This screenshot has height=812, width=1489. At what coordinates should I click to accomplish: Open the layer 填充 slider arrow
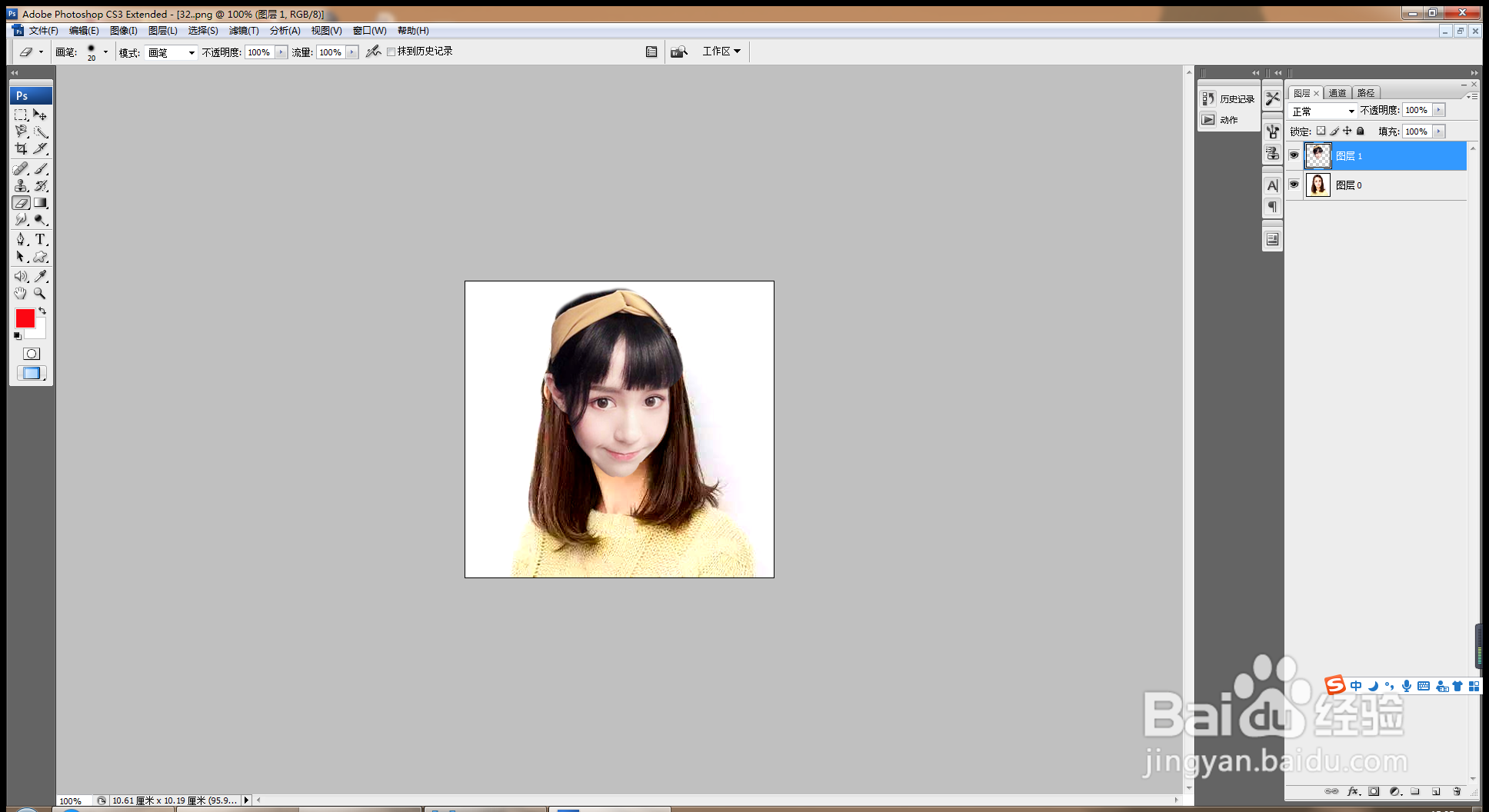pyautogui.click(x=1439, y=131)
